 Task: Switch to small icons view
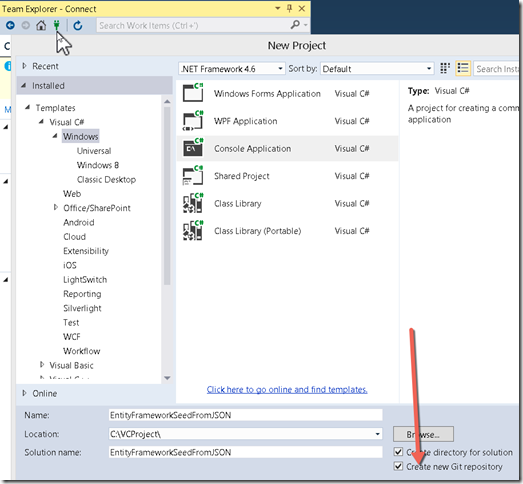click(445, 69)
